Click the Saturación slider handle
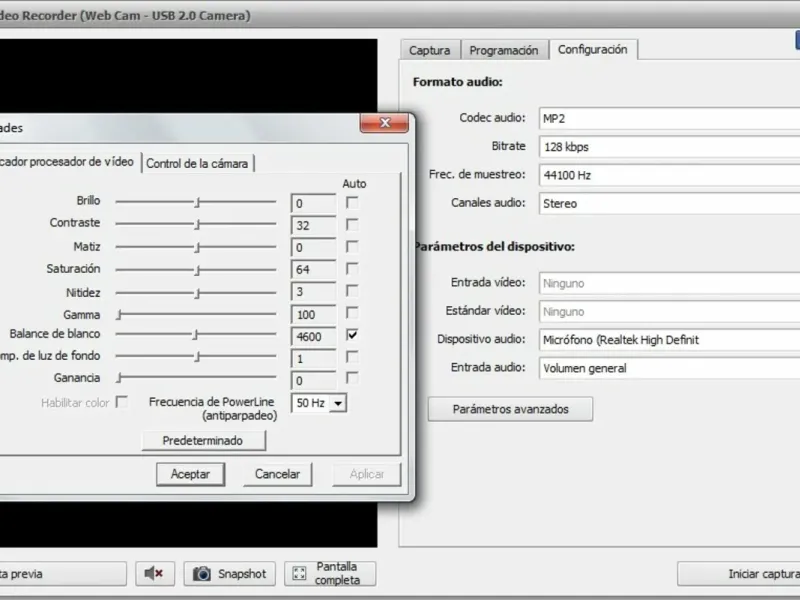This screenshot has width=800, height=600. tap(197, 270)
